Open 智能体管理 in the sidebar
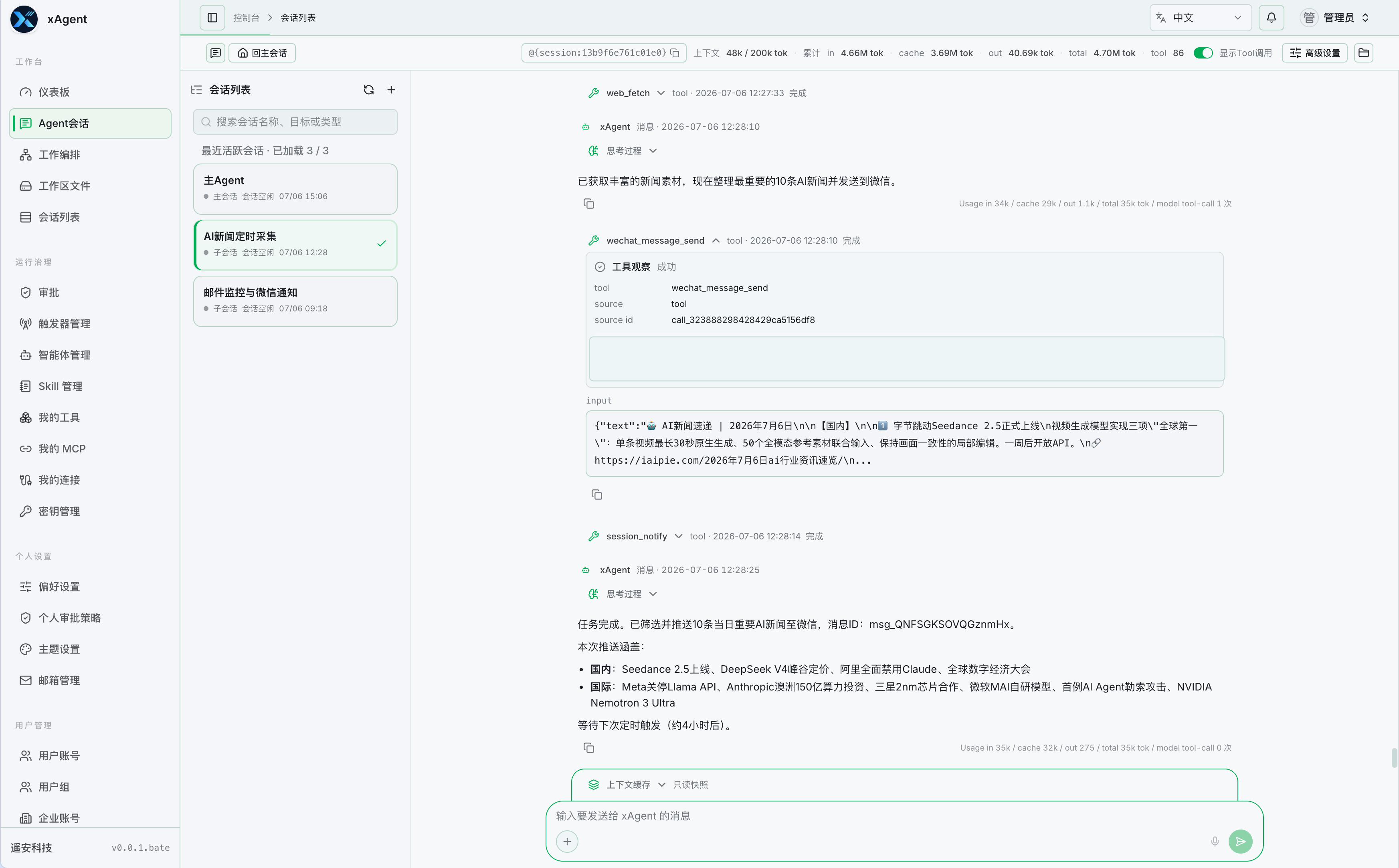The image size is (1399, 868). coord(90,355)
